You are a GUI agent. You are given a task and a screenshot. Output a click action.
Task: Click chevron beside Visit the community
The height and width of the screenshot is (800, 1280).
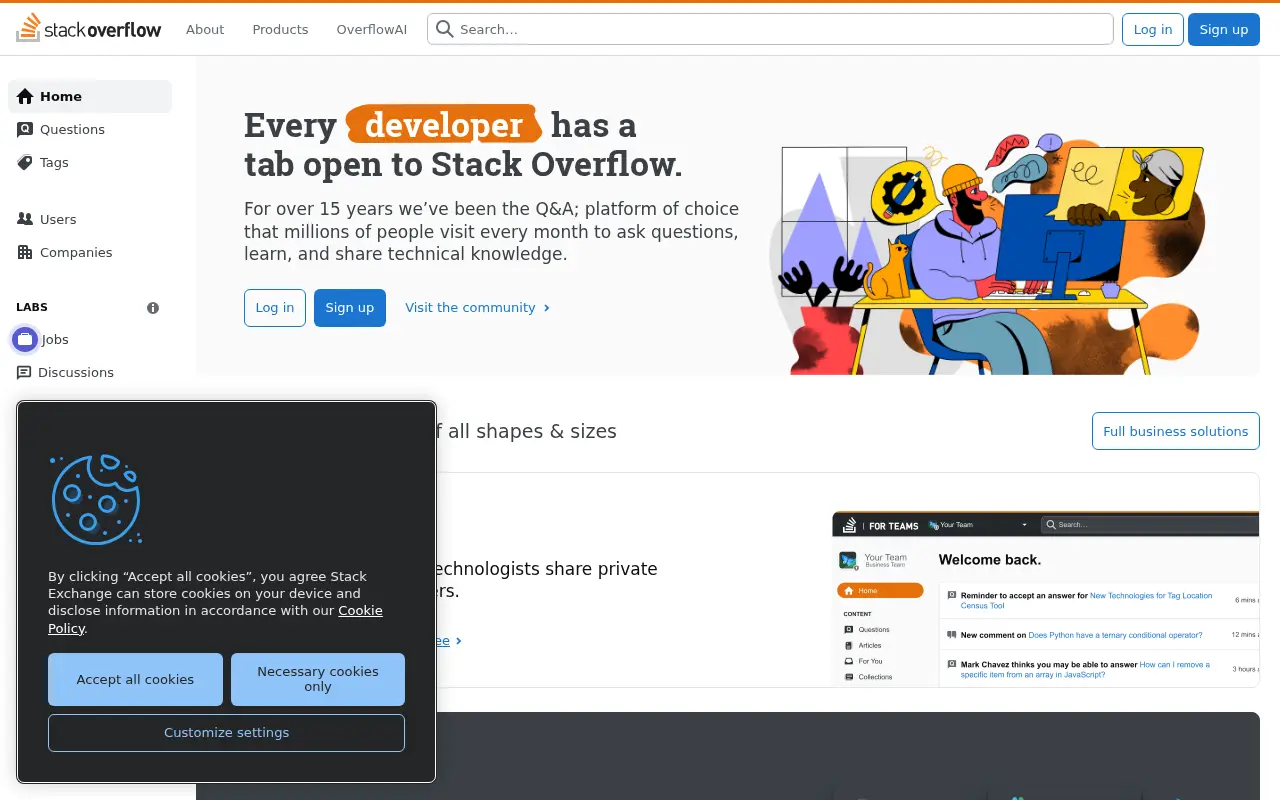coord(546,308)
